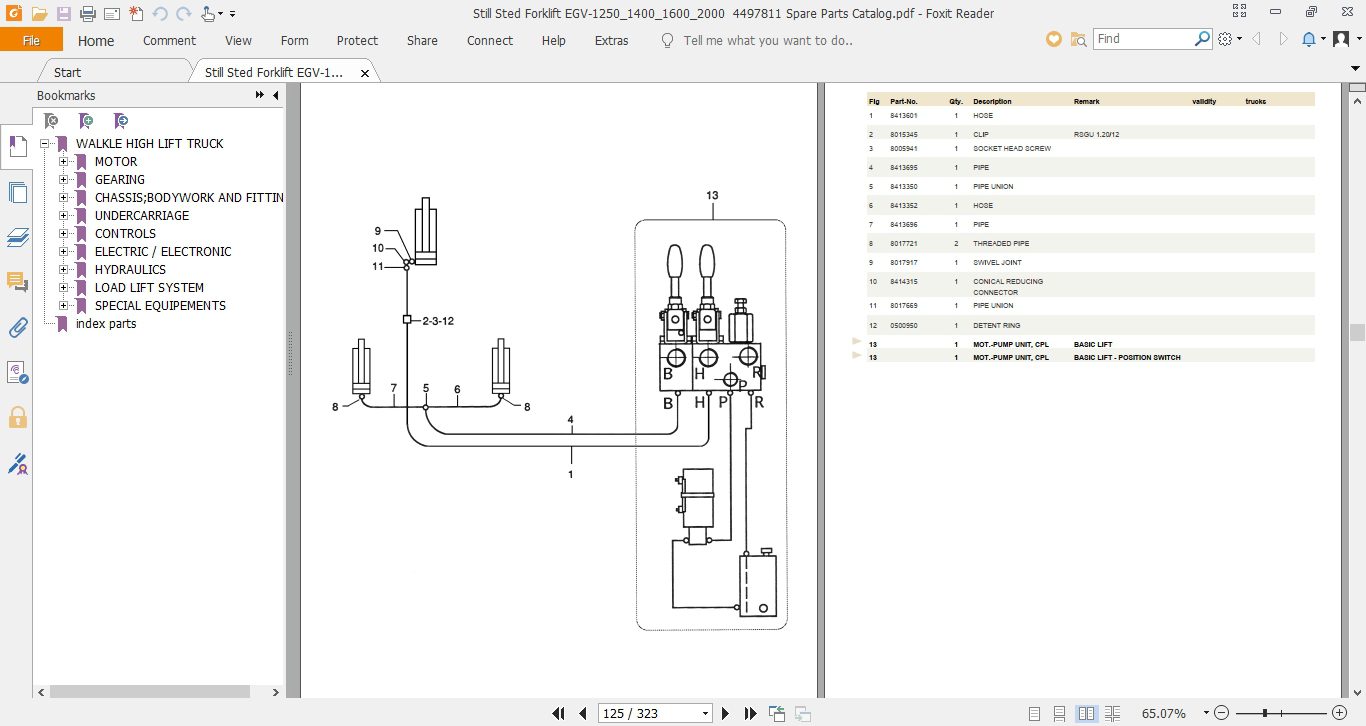Toggle single page view mode
The height and width of the screenshot is (726, 1366).
pos(1034,713)
